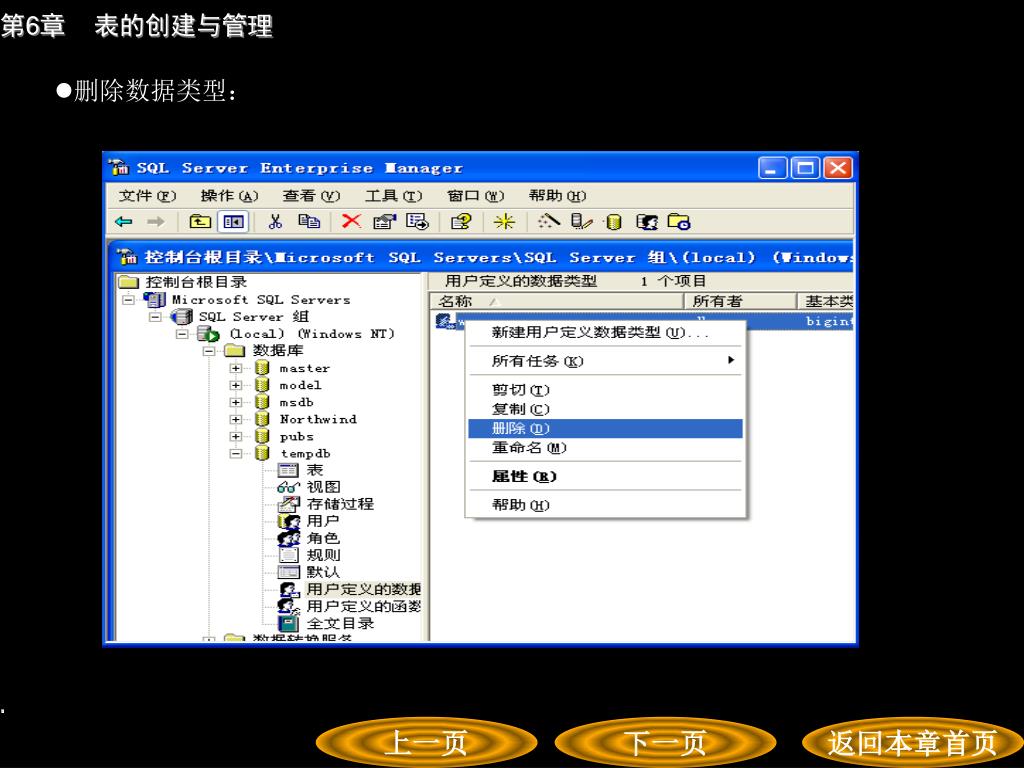The image size is (1024, 768).
Task: Collapse the SQL Server 组 node
Action: click(x=155, y=317)
